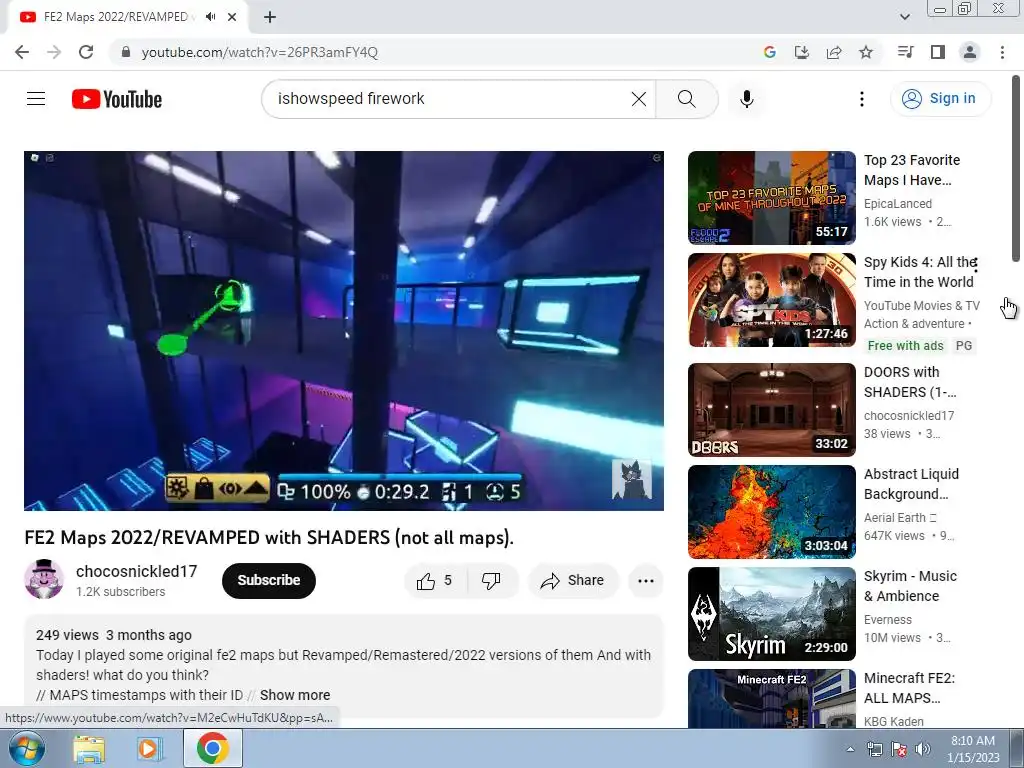The height and width of the screenshot is (768, 1024).
Task: Share the video
Action: tap(573, 581)
